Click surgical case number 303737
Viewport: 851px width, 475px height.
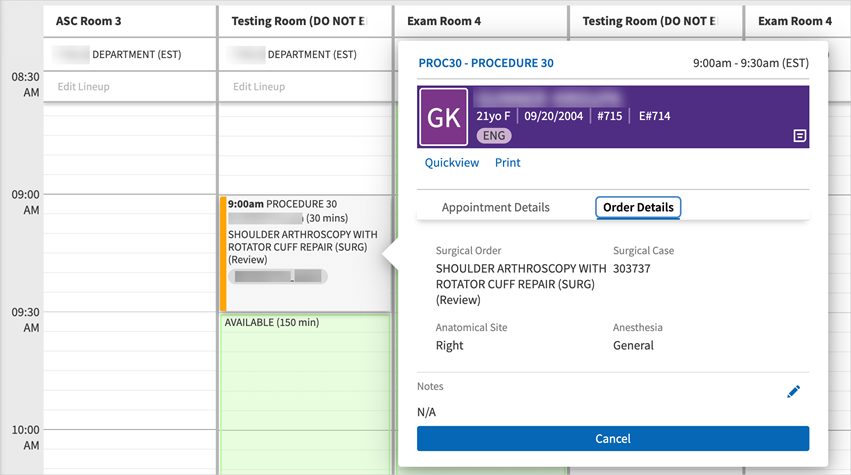tap(632, 269)
